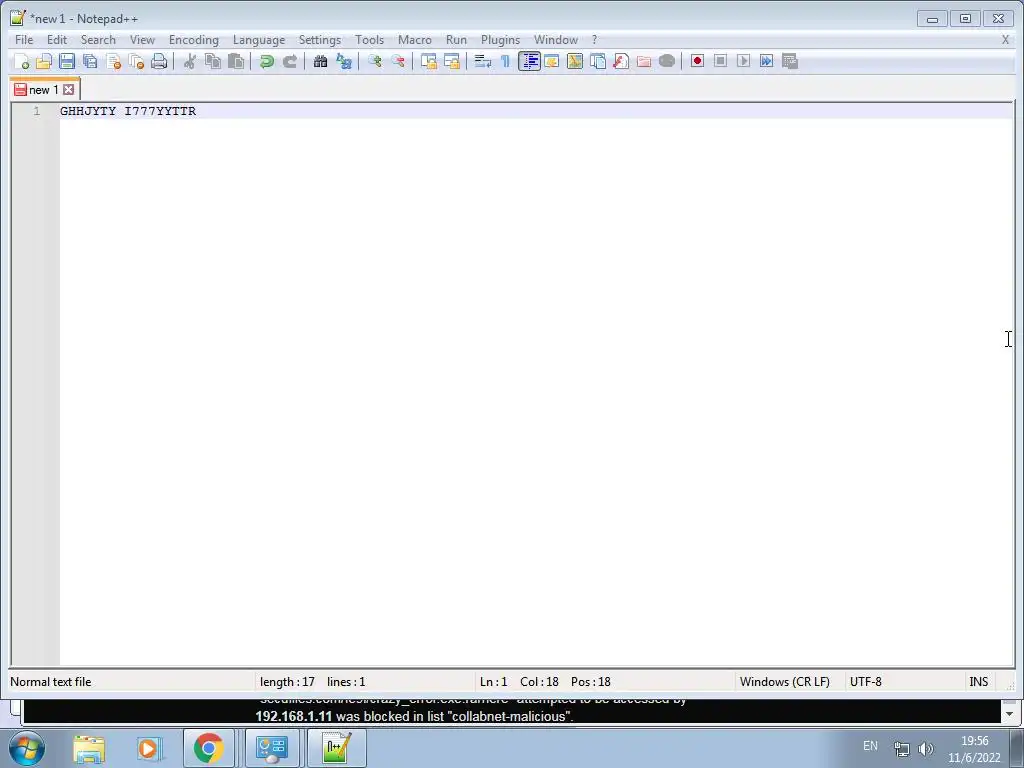
Task: Print the document with the printer icon
Action: [159, 61]
